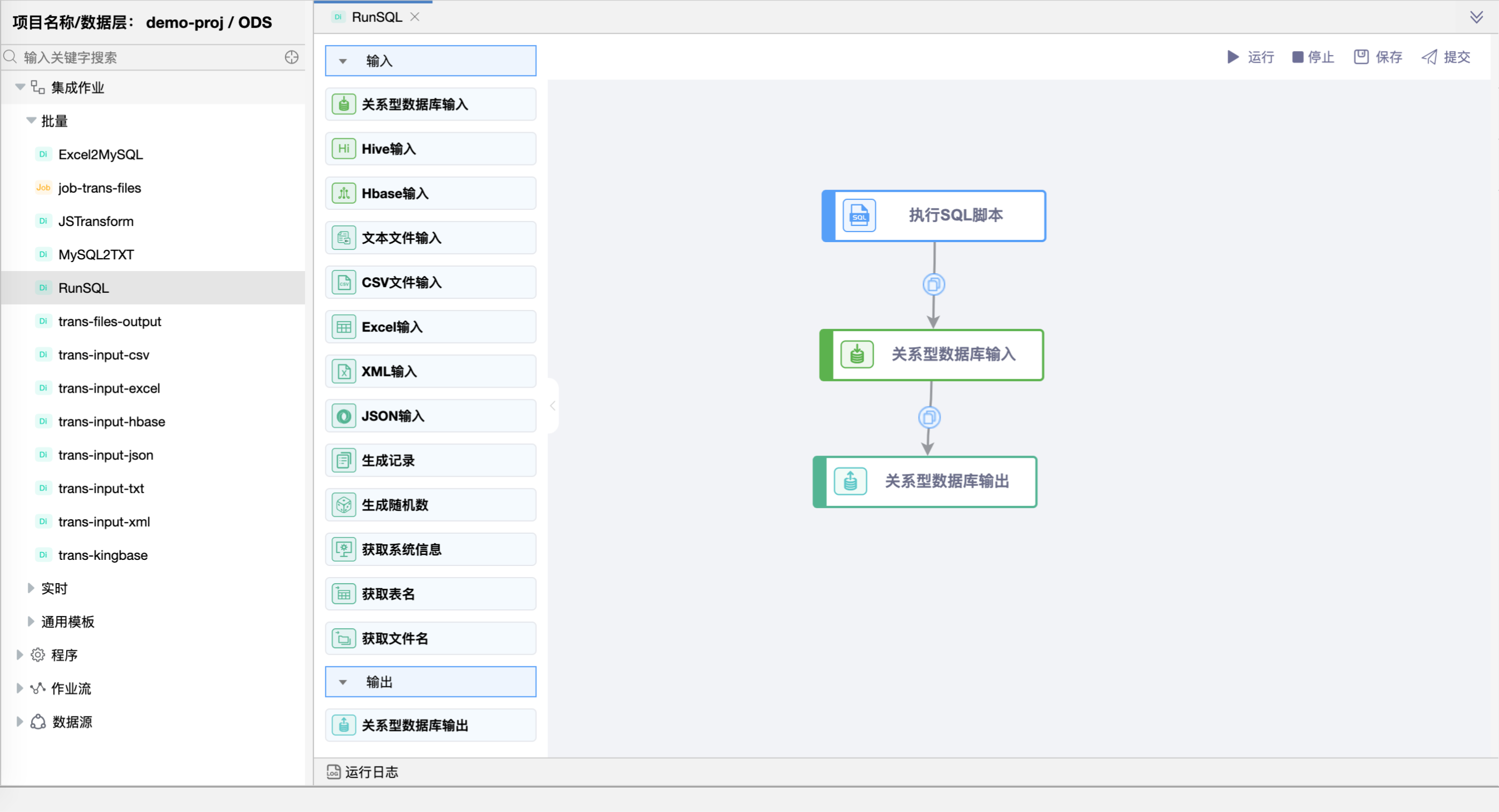Select the 生成随机数 component
This screenshot has height=812, width=1499.
click(x=430, y=505)
